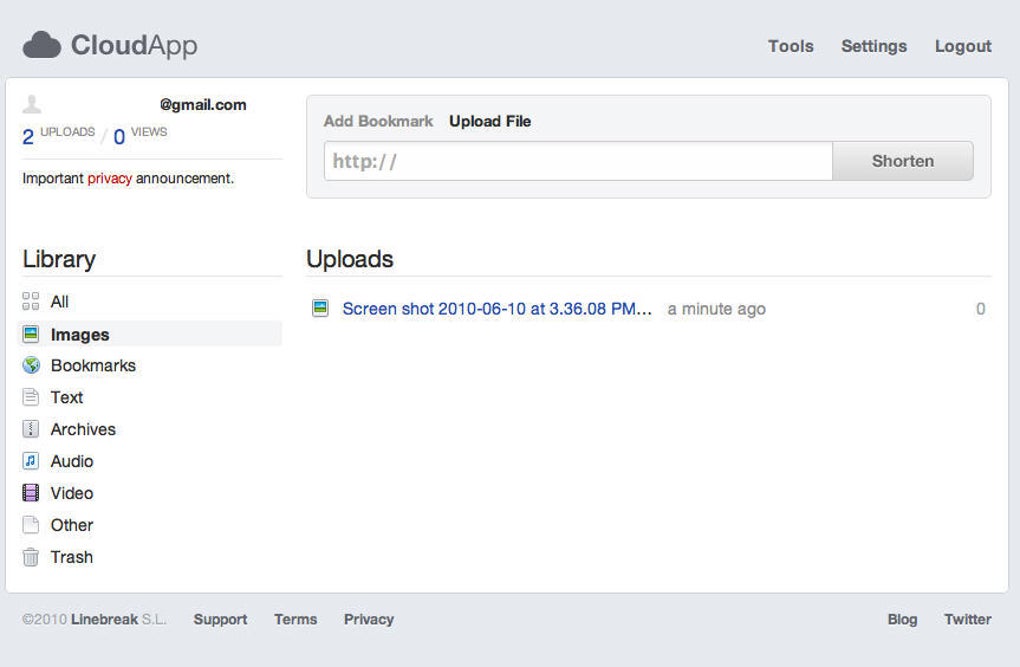Viewport: 1020px width, 667px height.
Task: Click the red privacy announcement link
Action: [x=109, y=178]
